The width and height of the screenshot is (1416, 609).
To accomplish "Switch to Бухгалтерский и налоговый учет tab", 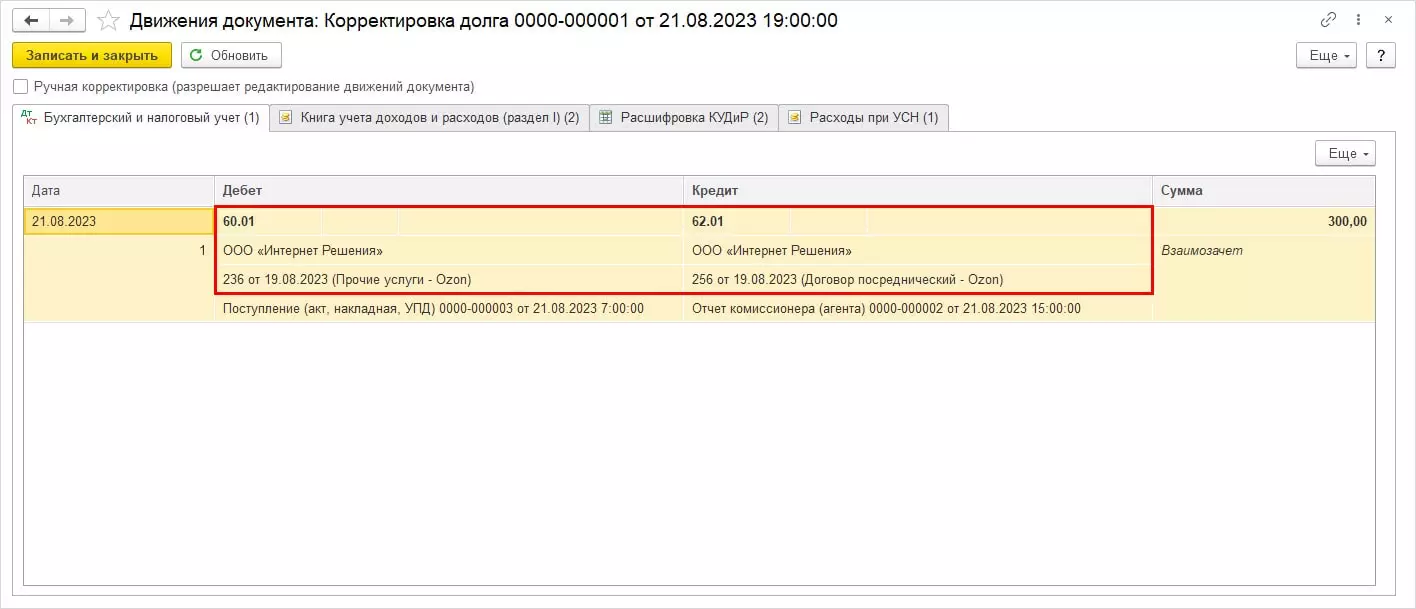I will (x=141, y=118).
